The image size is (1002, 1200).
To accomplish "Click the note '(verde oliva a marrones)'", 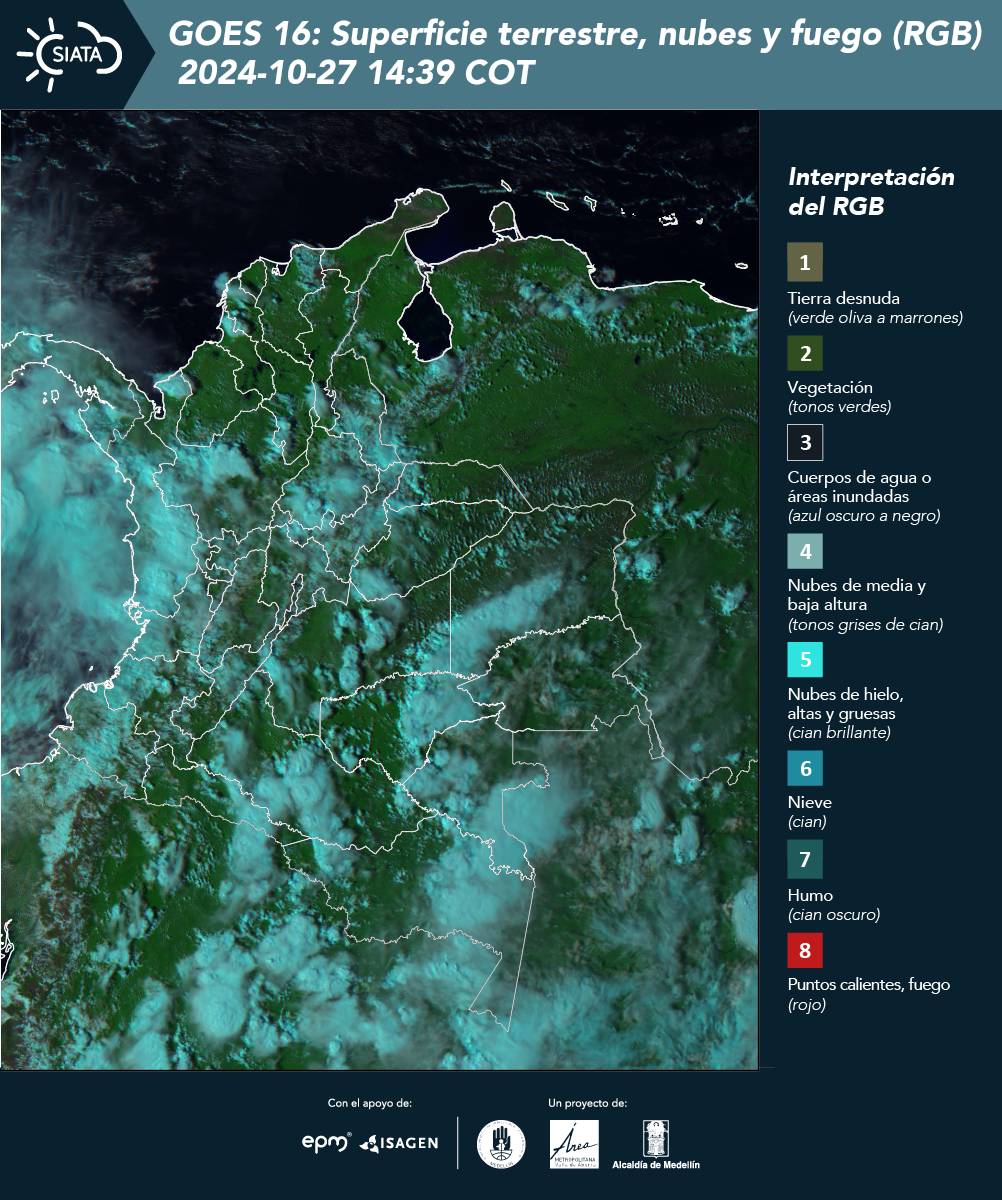I will [x=875, y=318].
